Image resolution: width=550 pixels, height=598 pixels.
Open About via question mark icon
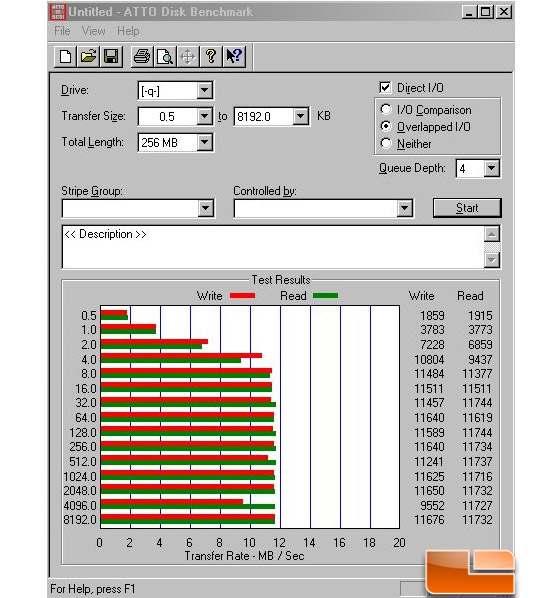(x=211, y=57)
